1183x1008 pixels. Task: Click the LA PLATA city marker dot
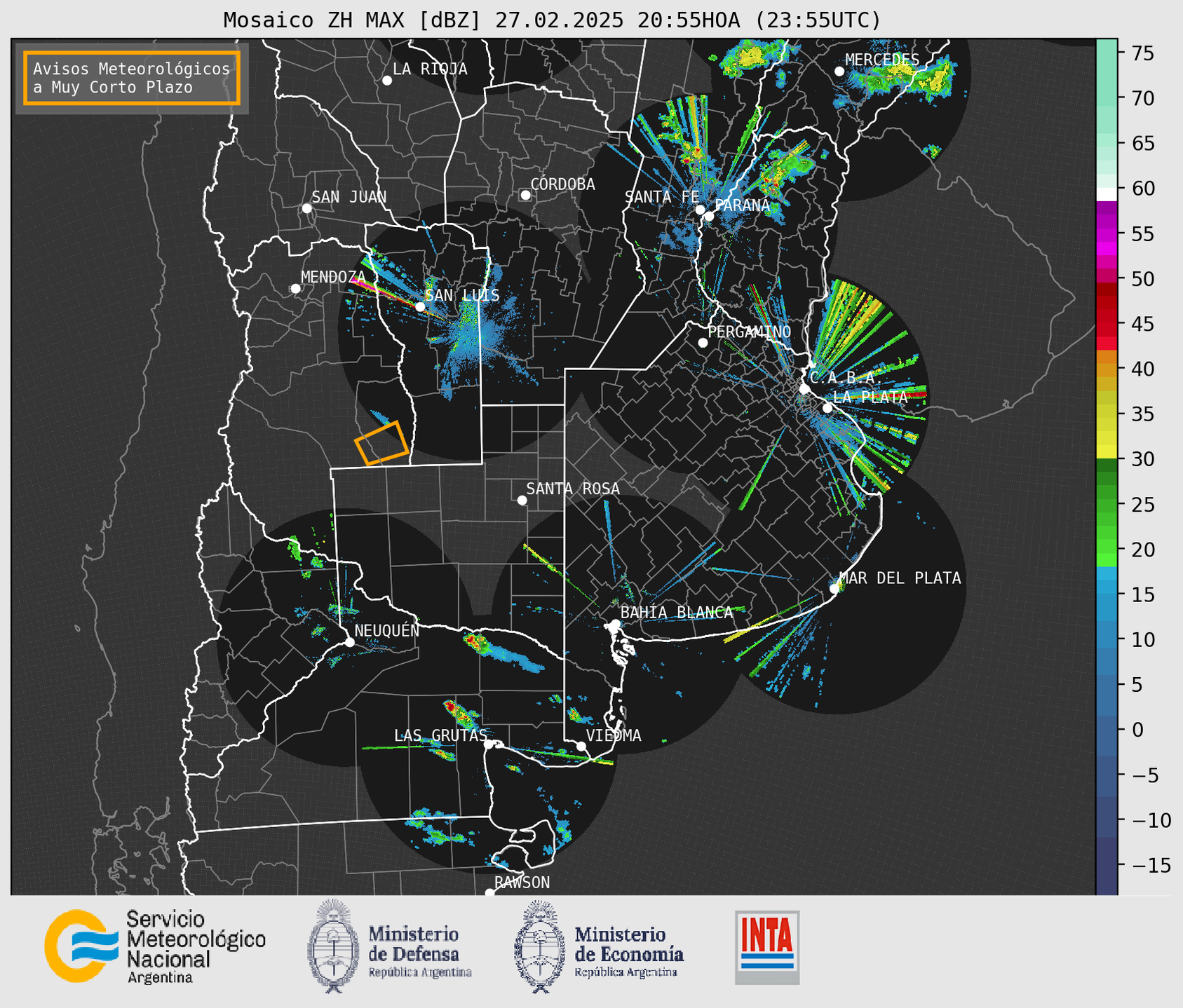coord(827,408)
